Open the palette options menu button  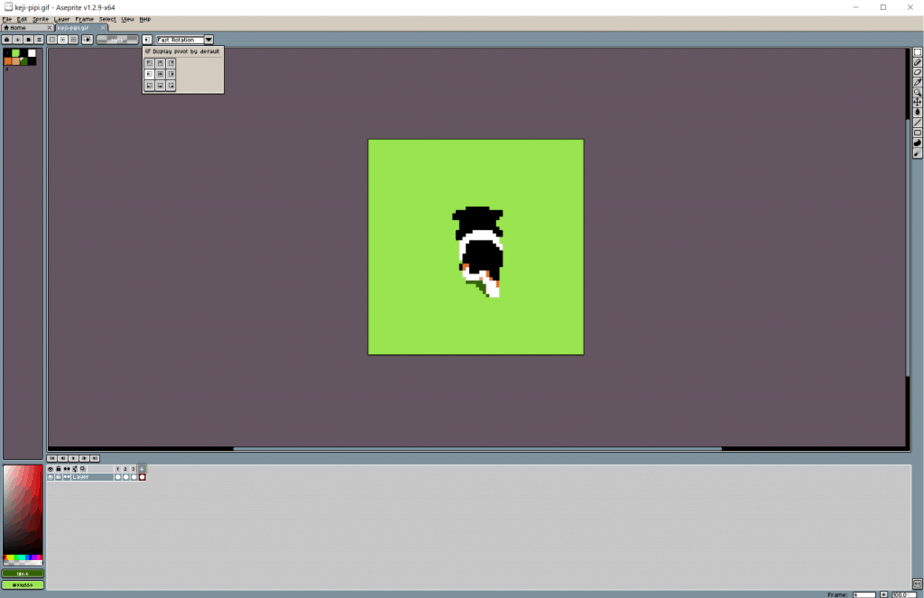pos(39,39)
